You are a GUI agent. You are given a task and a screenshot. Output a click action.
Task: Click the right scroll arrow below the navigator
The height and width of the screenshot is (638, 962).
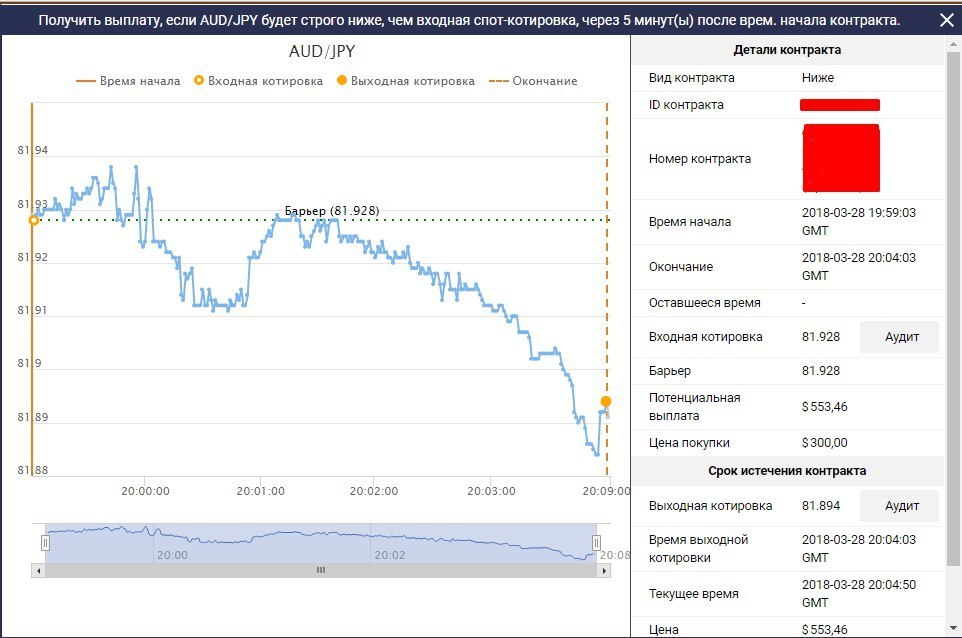(603, 570)
